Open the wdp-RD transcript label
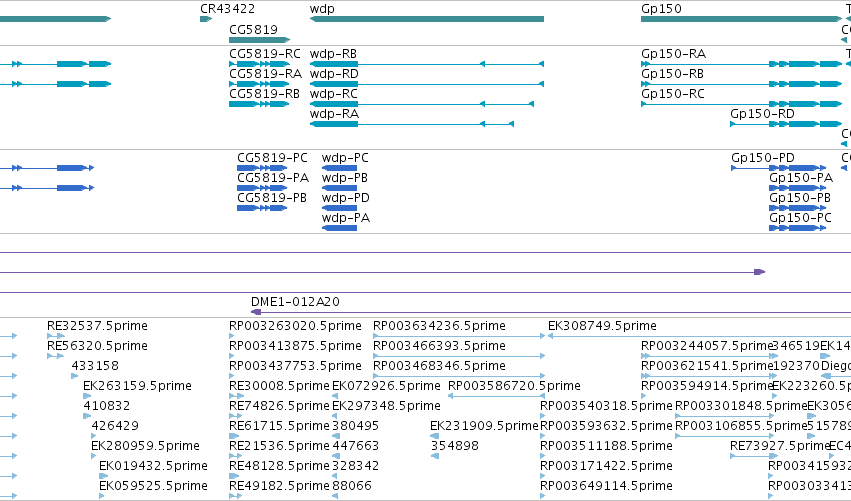 [334, 74]
